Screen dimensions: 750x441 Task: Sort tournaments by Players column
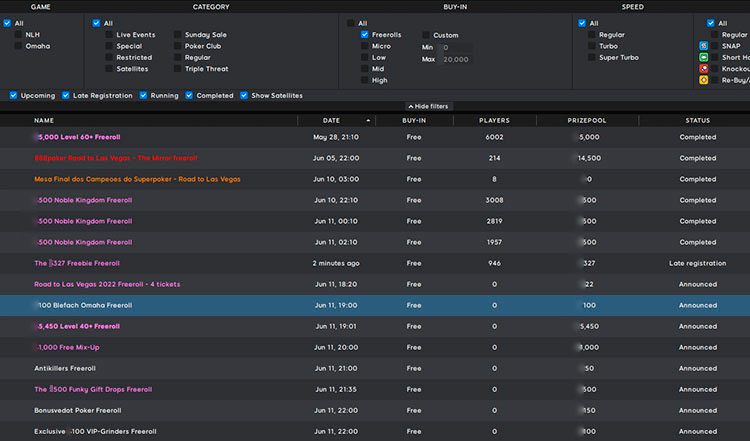click(494, 120)
